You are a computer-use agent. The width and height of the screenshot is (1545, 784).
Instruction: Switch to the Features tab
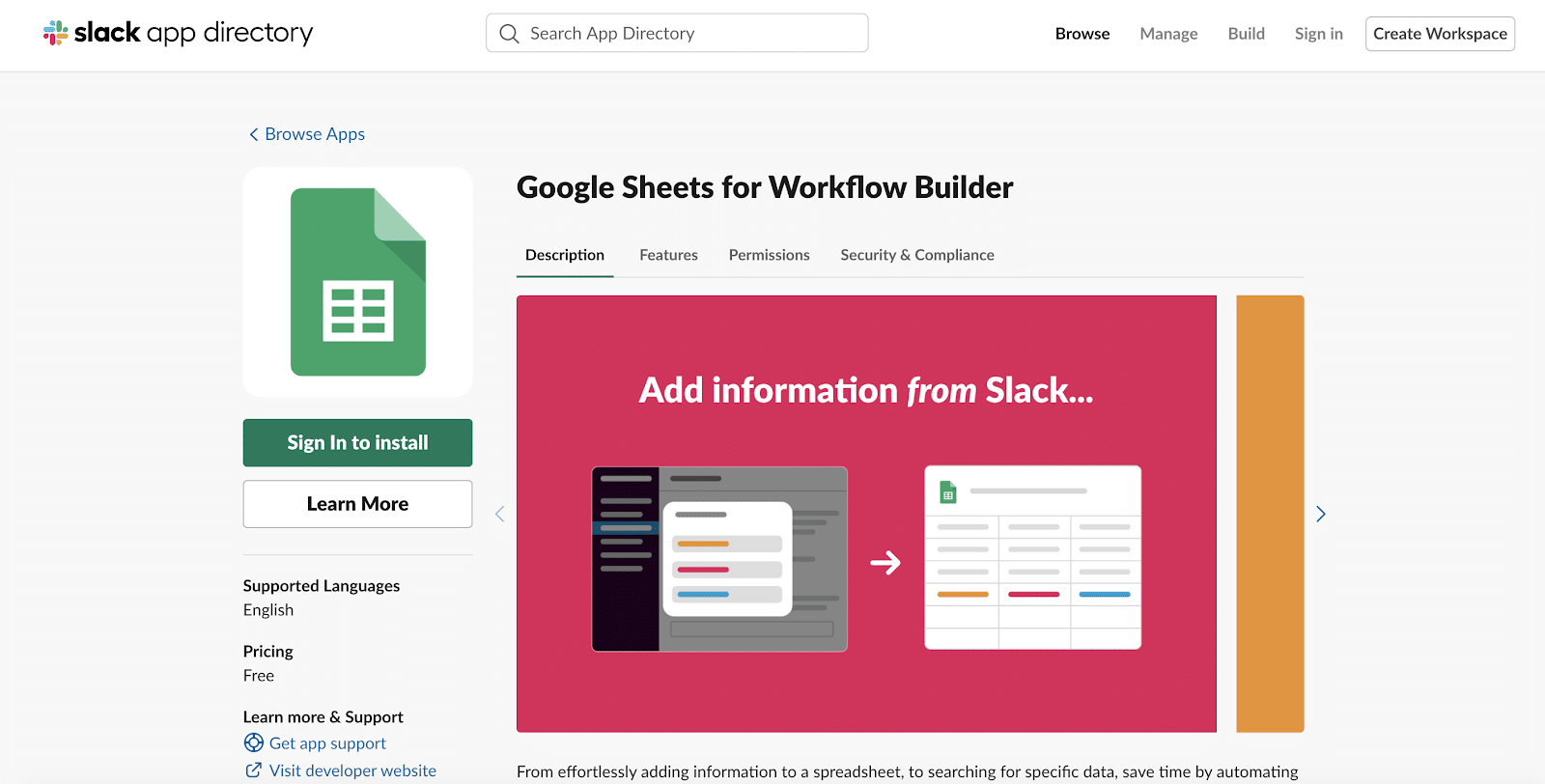(x=668, y=255)
